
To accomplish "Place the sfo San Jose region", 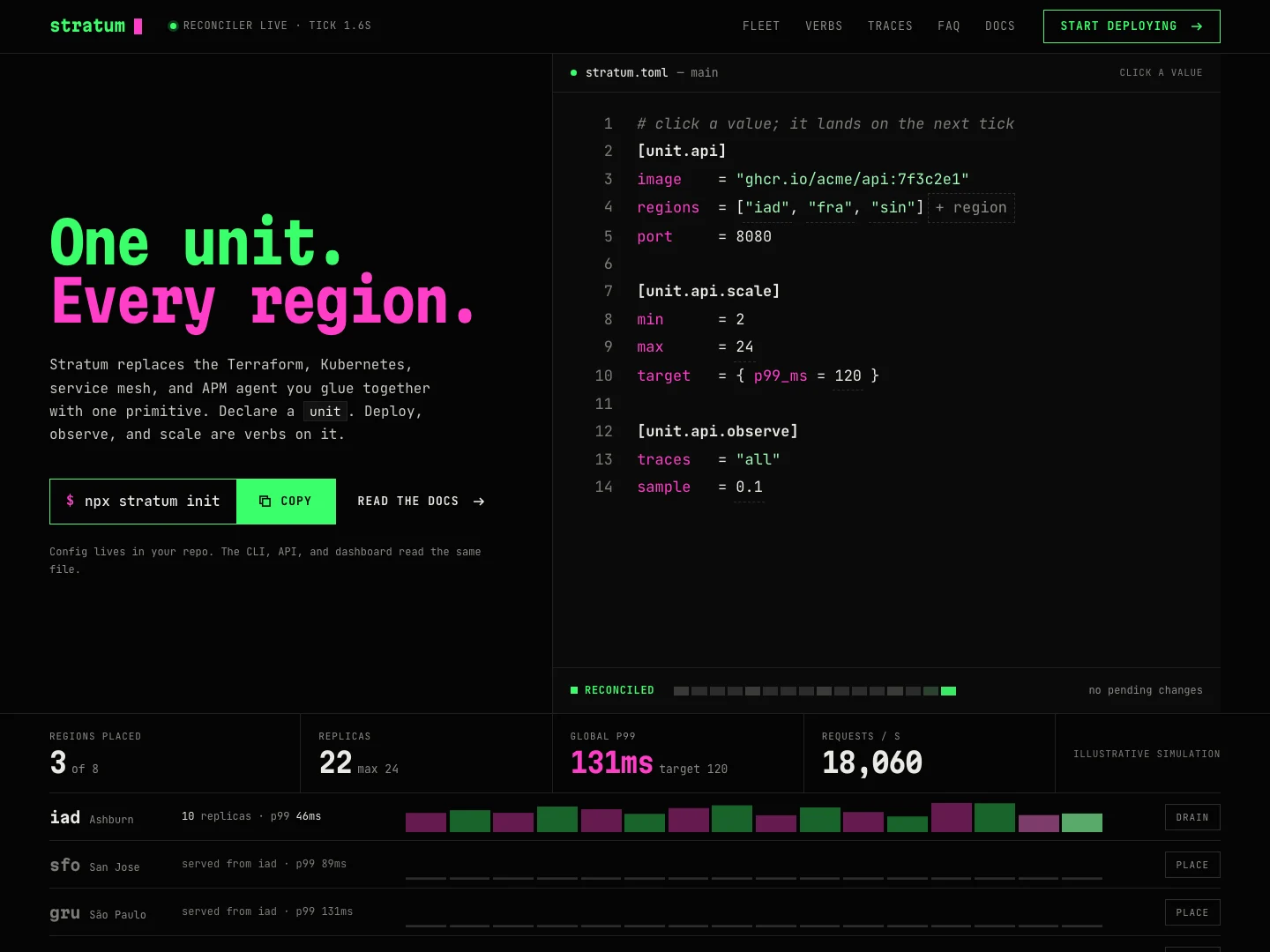I will click(1192, 865).
